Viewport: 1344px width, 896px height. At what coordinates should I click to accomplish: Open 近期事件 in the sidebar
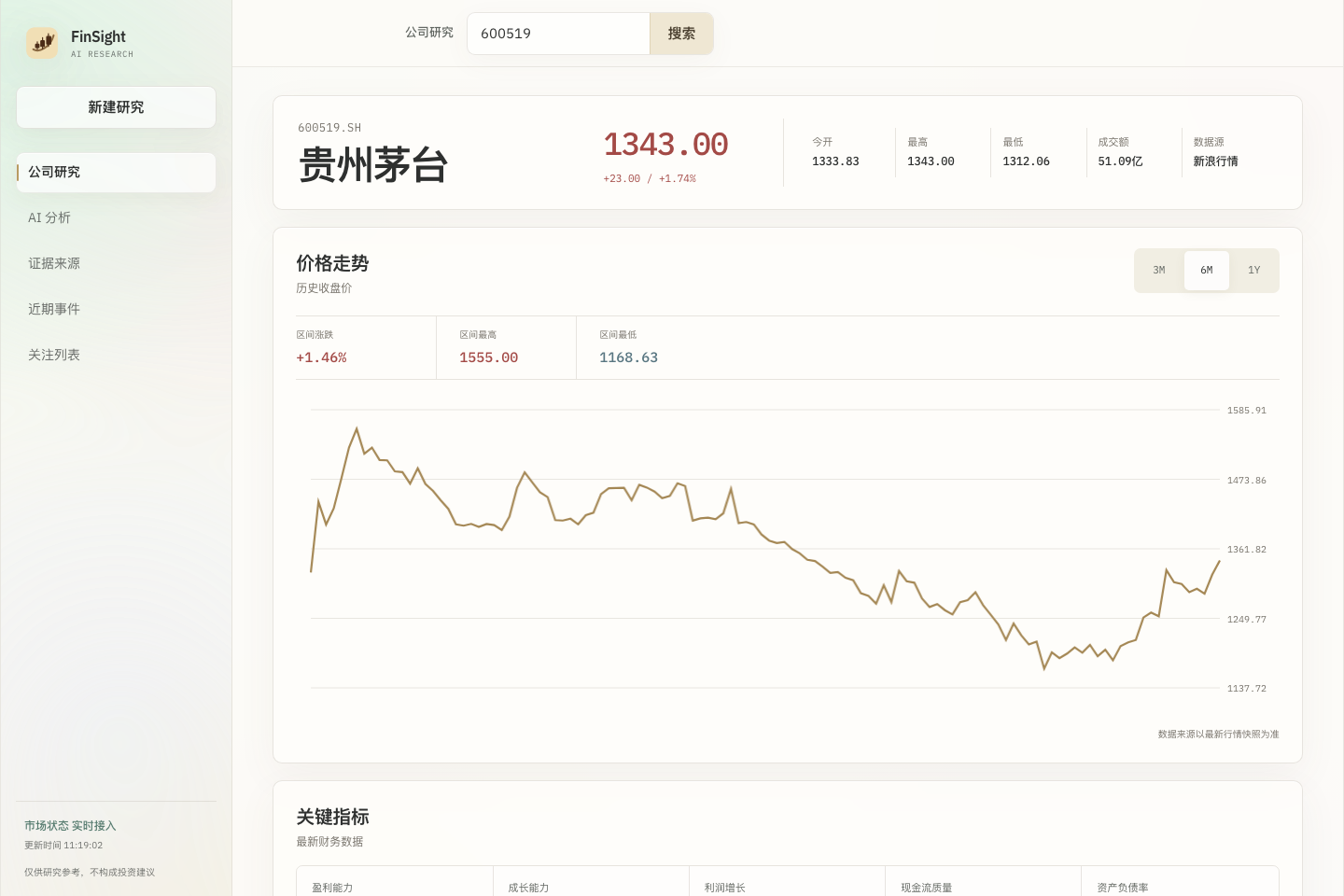pyautogui.click(x=116, y=310)
